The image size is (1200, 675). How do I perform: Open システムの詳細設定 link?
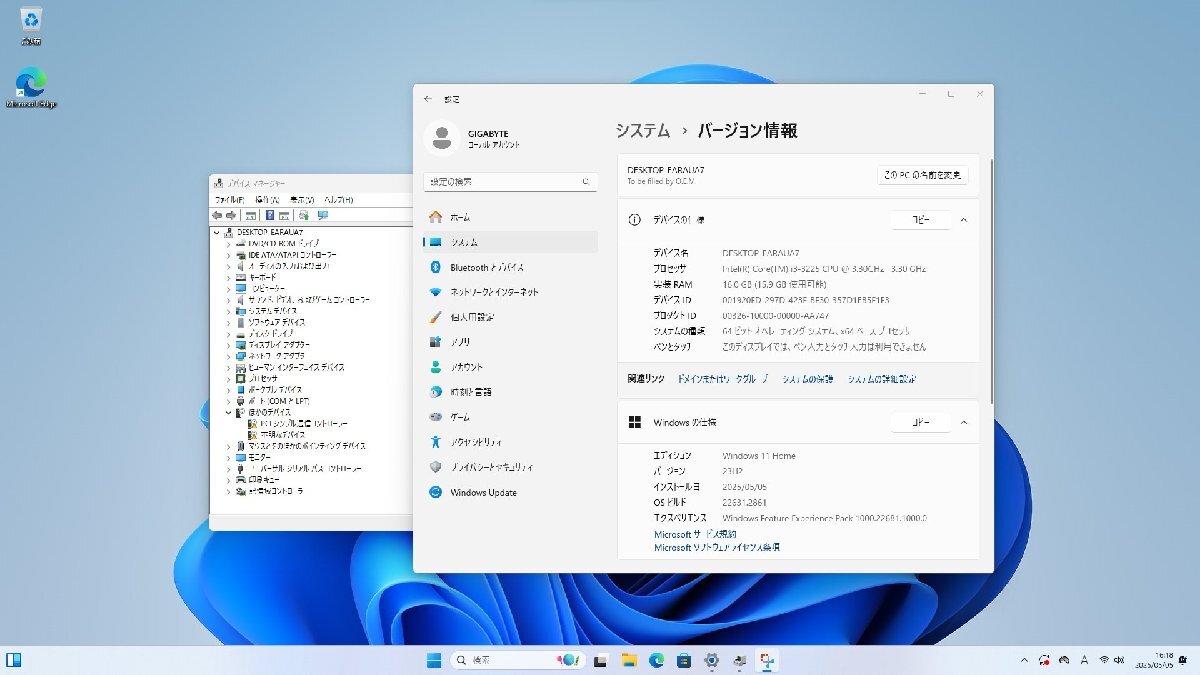(881, 379)
